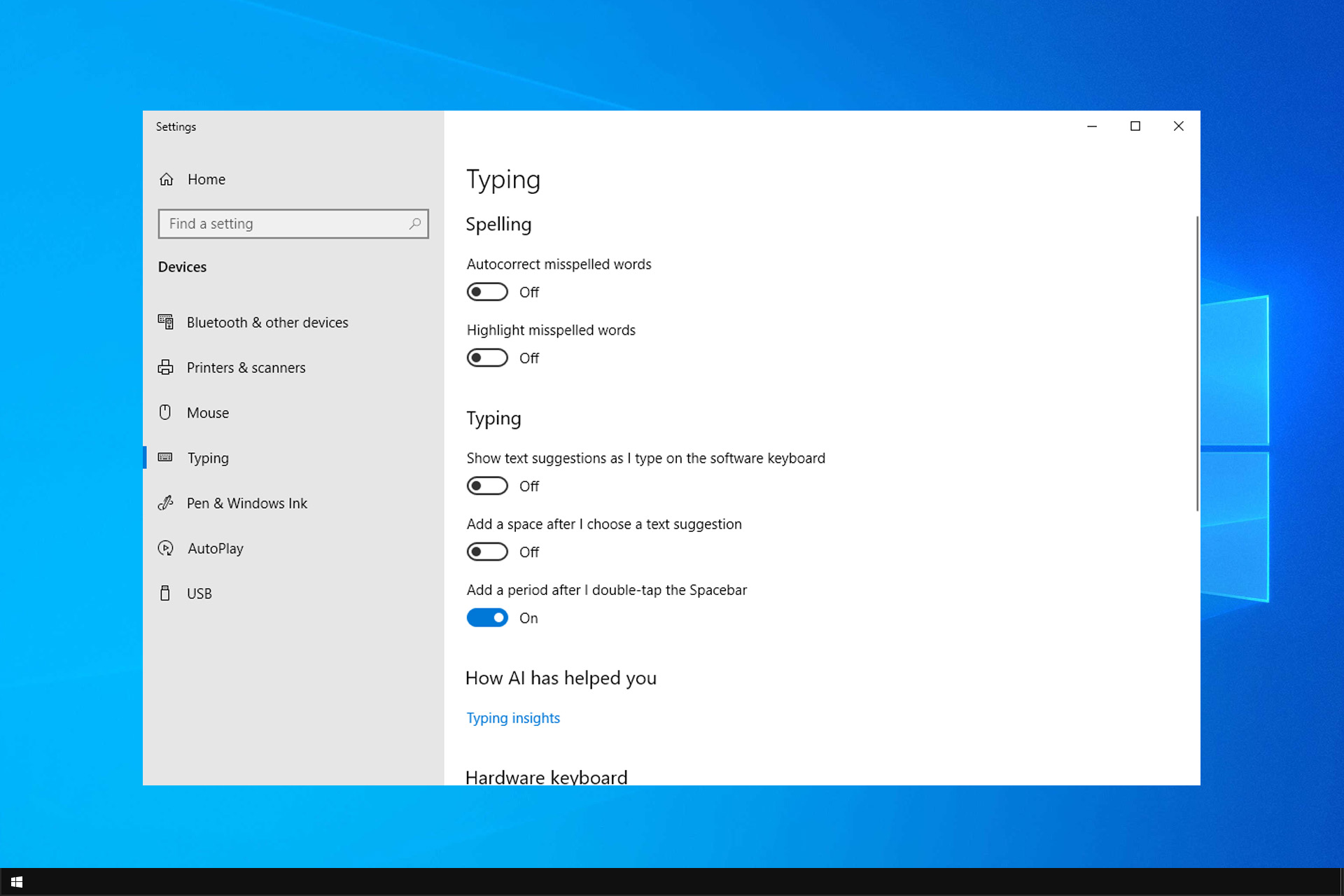Viewport: 1344px width, 896px height.
Task: Turn on text suggestions for software keyboard
Action: click(487, 486)
